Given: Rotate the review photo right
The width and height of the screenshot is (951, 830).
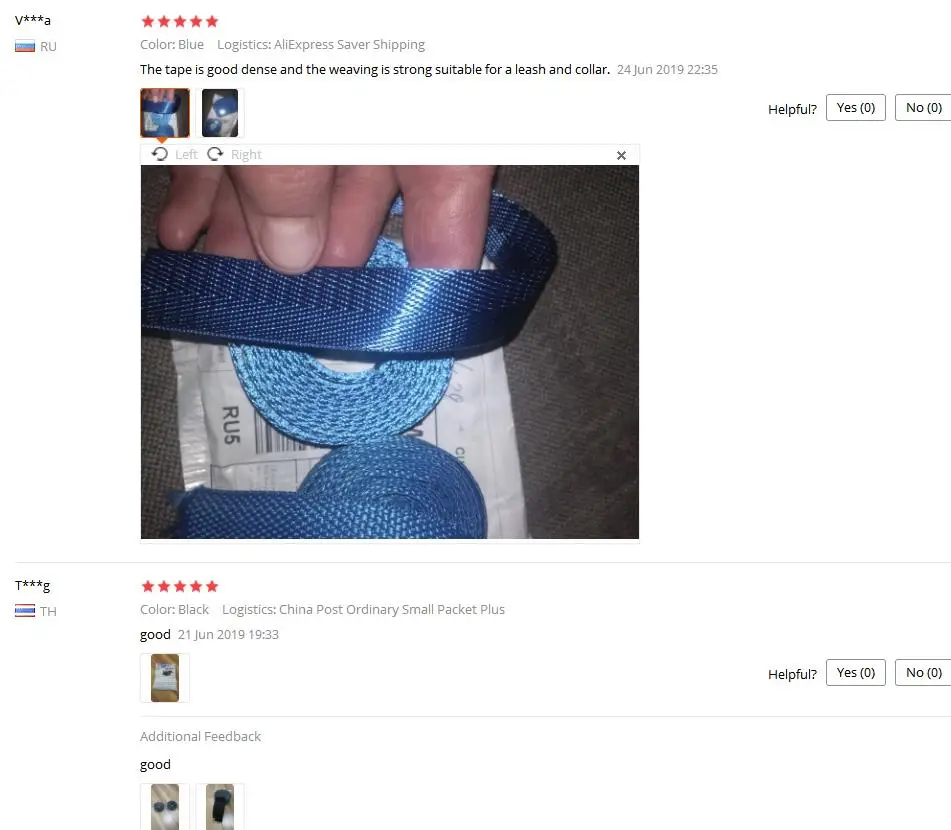Looking at the screenshot, I should 234,154.
